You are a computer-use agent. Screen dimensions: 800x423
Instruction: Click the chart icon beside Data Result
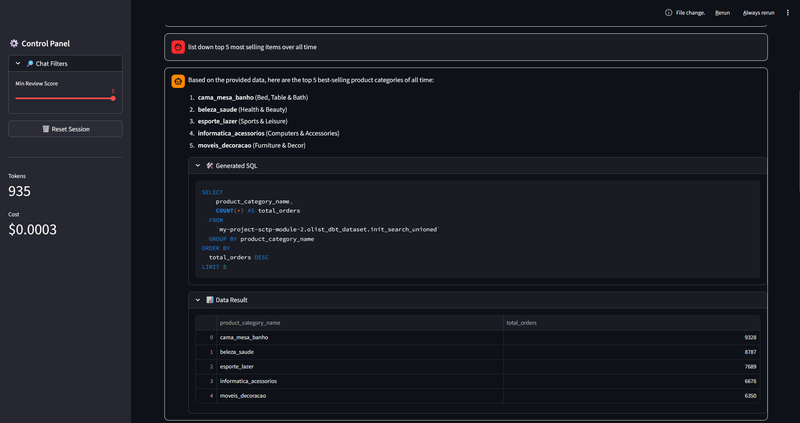click(210, 299)
